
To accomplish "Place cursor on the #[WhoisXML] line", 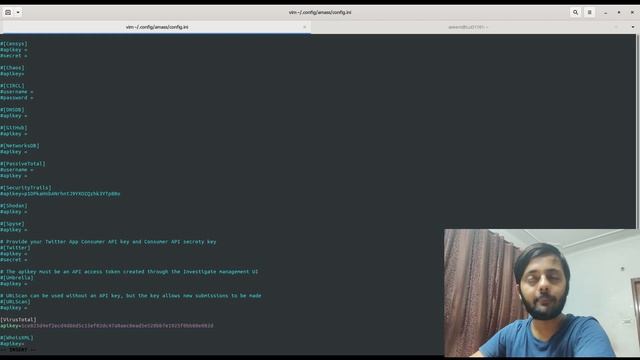I will pyautogui.click(x=17, y=338).
